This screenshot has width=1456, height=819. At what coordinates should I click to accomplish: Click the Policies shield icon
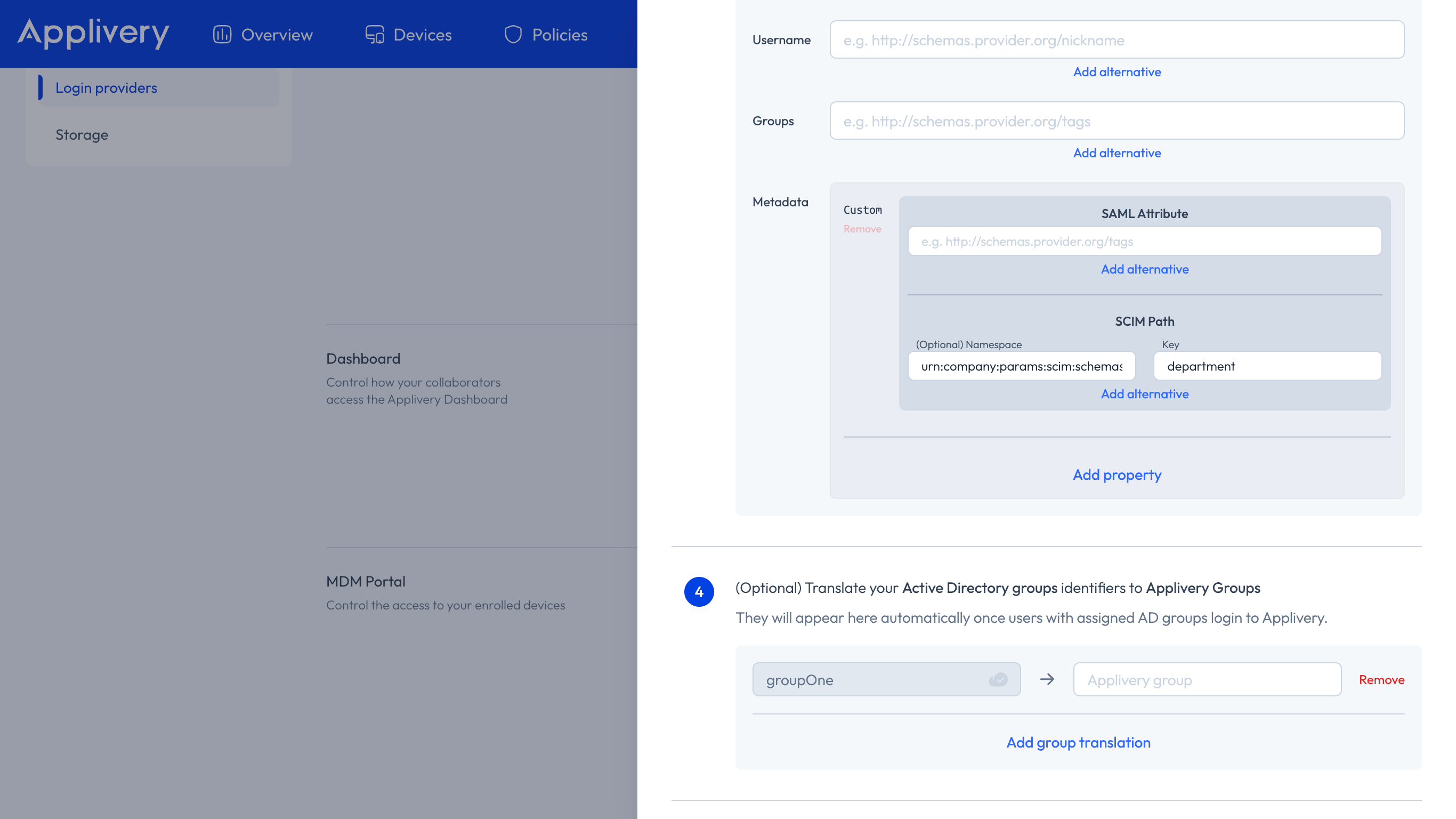513,35
